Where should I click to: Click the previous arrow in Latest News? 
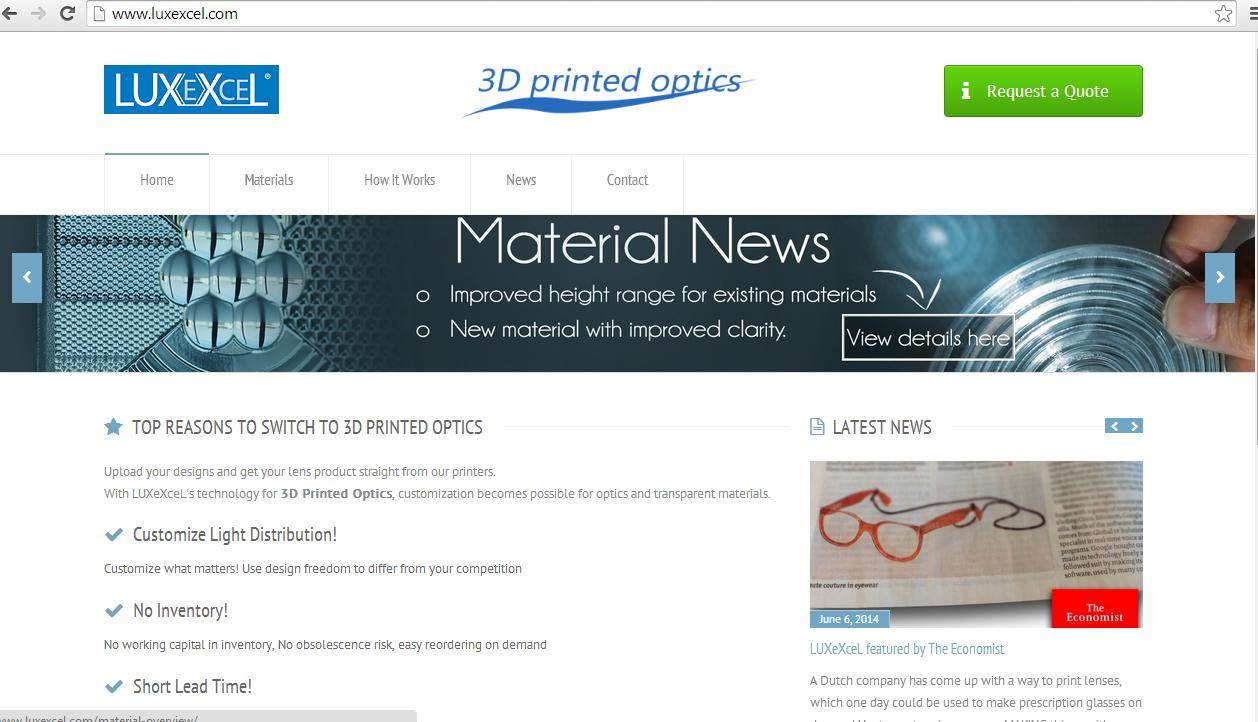point(1114,426)
